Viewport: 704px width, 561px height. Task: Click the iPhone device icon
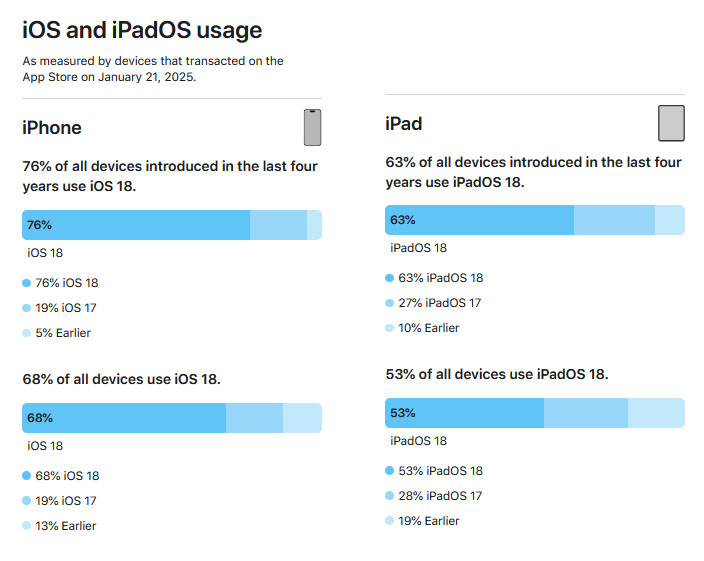(x=312, y=127)
